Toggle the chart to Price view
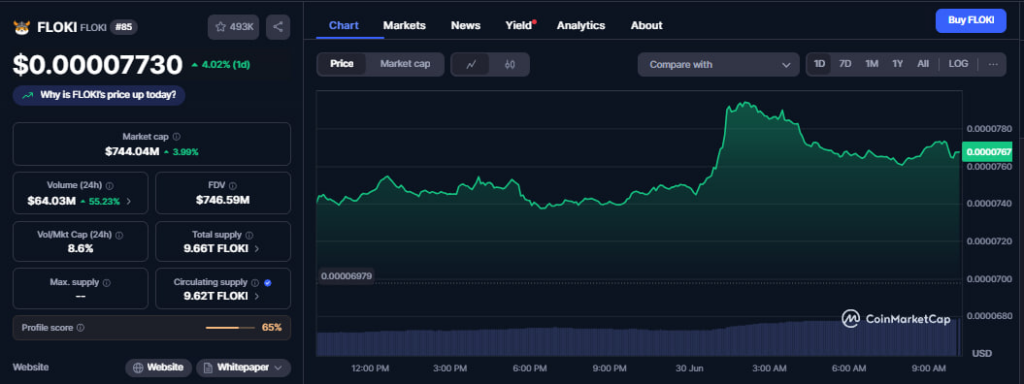1024x384 pixels. tap(342, 64)
